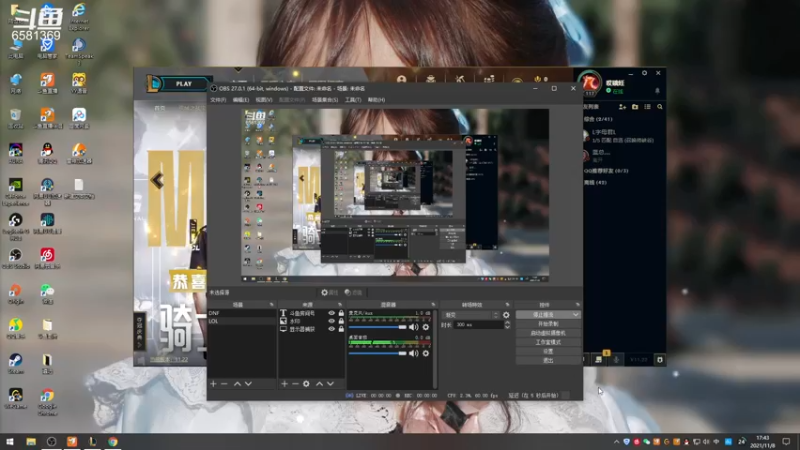Toggle lock on 斗鱼房间号 source
Image resolution: width=800 pixels, height=450 pixels.
coord(341,313)
